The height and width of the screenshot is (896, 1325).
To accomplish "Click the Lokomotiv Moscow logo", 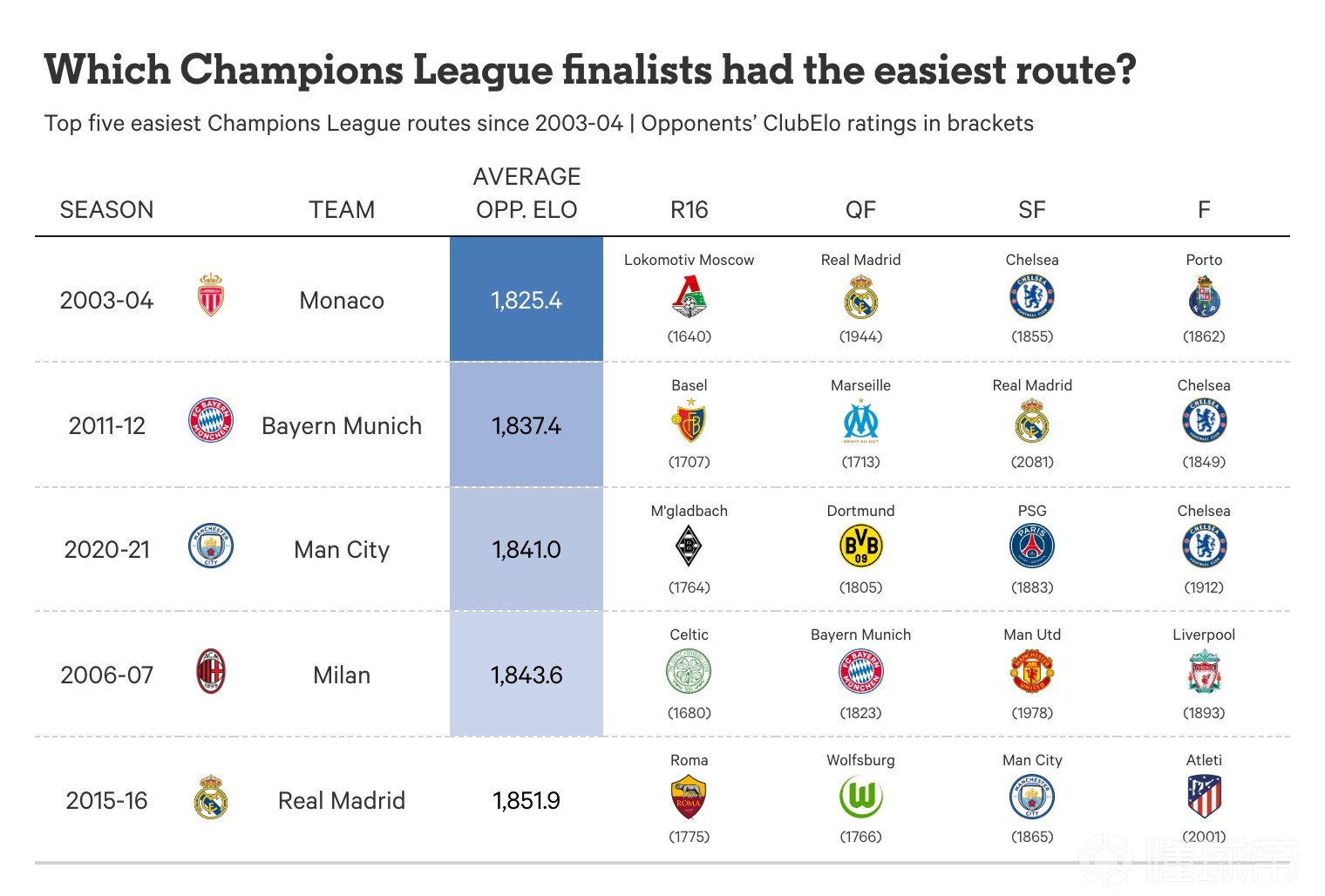I will click(x=690, y=296).
